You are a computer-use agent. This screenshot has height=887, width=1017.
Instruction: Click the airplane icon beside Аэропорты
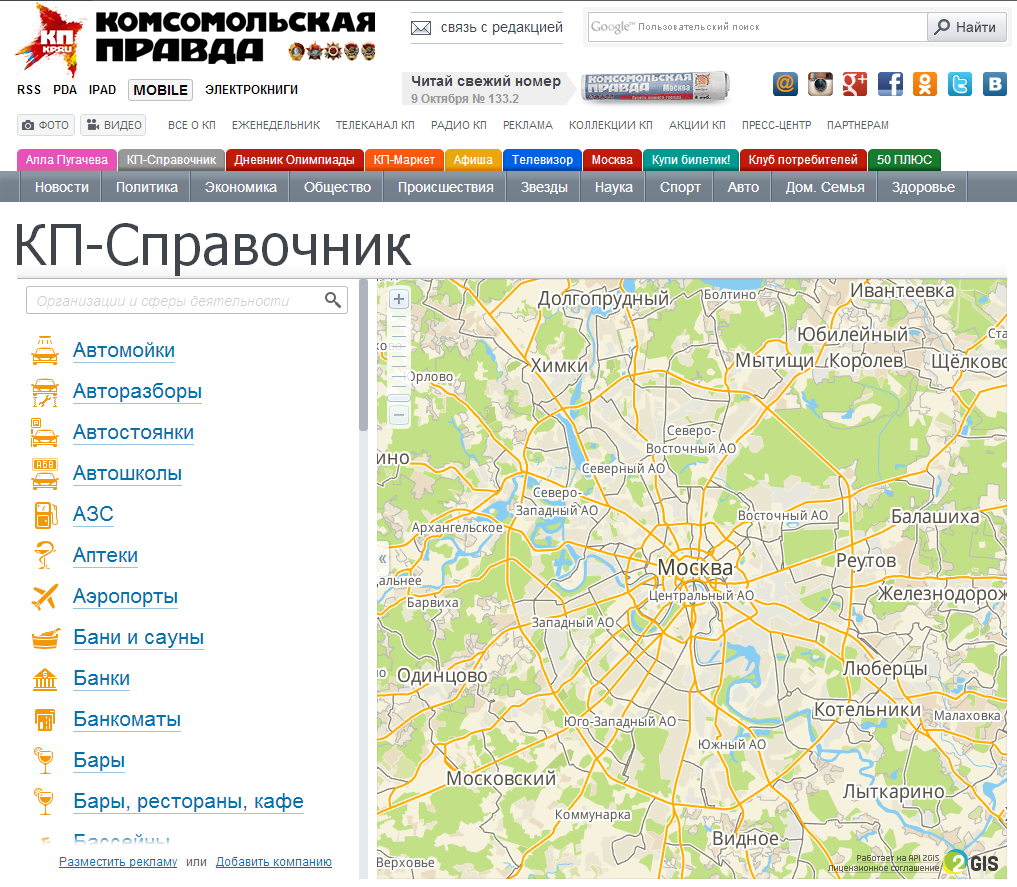click(45, 597)
